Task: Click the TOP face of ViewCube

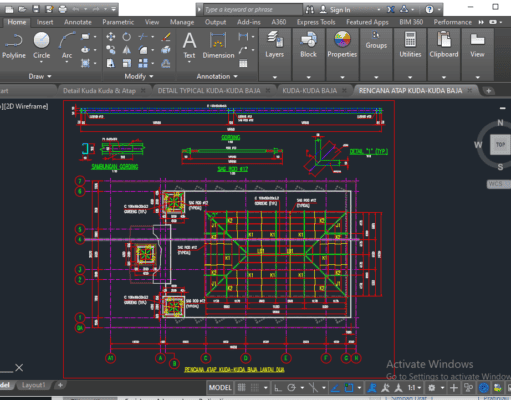Action: (x=500, y=144)
